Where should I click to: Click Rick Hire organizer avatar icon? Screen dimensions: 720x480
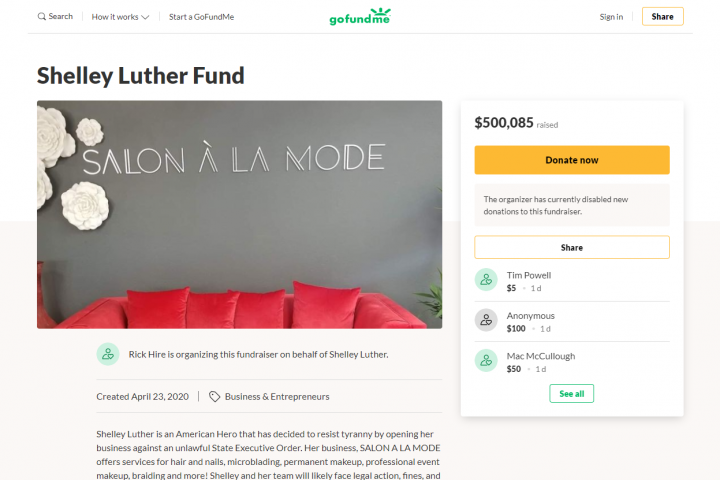[x=108, y=354]
